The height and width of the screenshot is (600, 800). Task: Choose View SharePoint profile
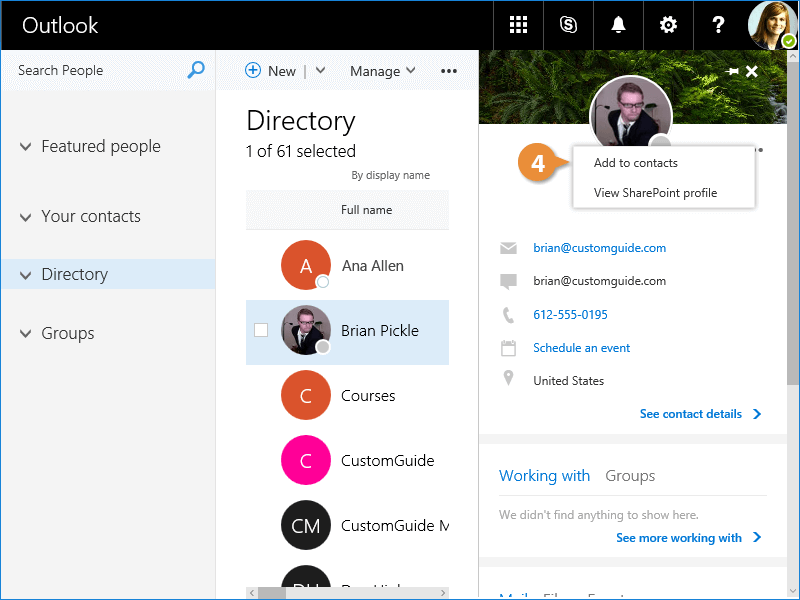[x=655, y=193]
